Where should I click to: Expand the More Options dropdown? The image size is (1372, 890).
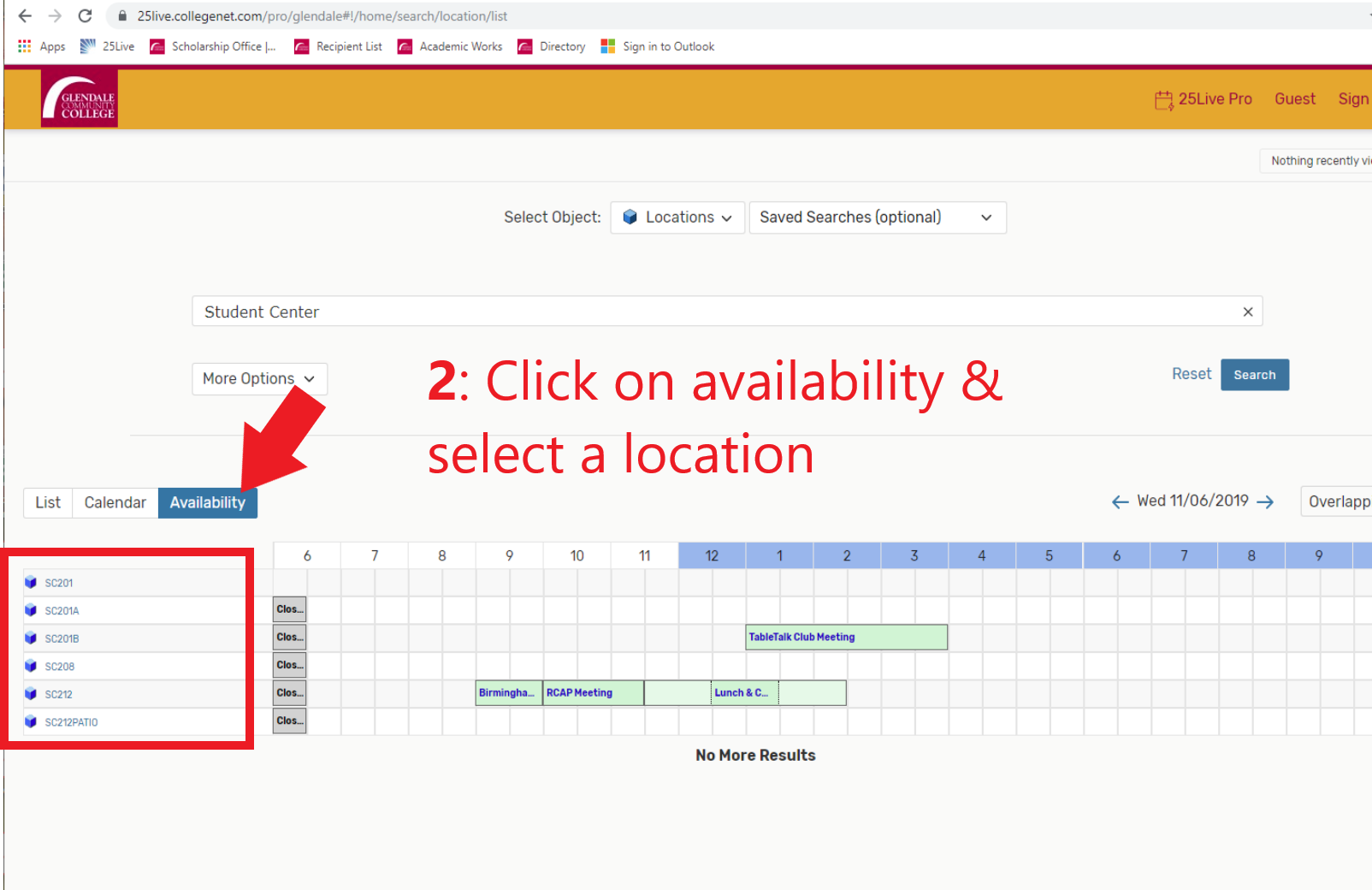pyautogui.click(x=259, y=378)
